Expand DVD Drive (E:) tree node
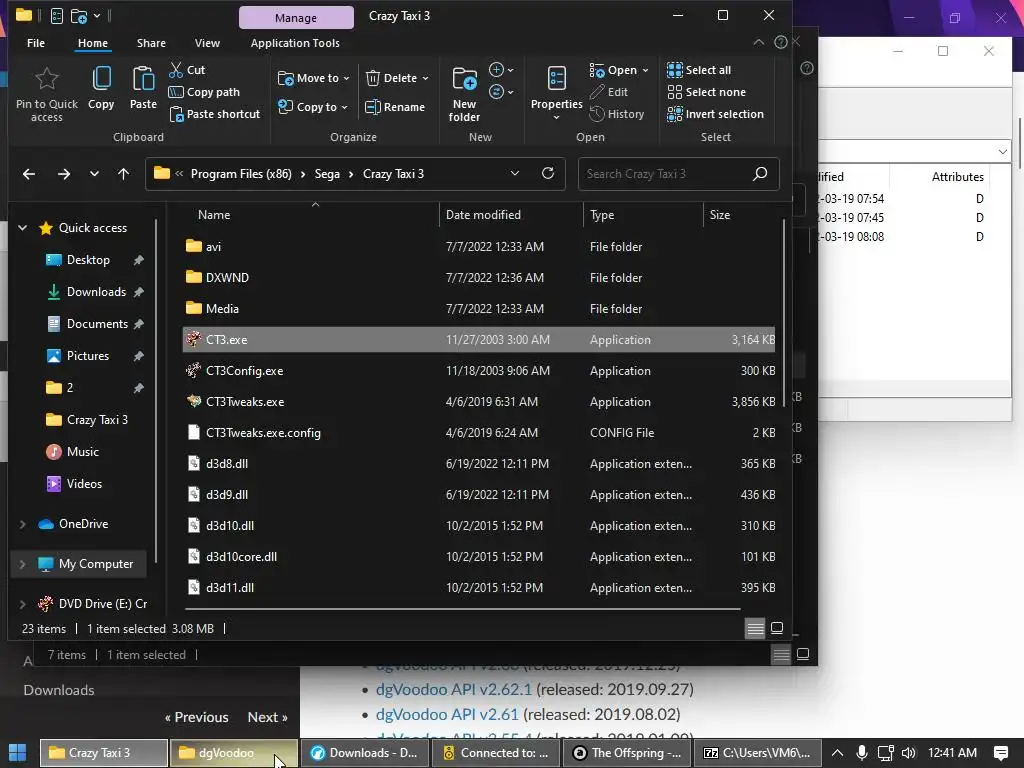1024x768 pixels. tap(23, 604)
